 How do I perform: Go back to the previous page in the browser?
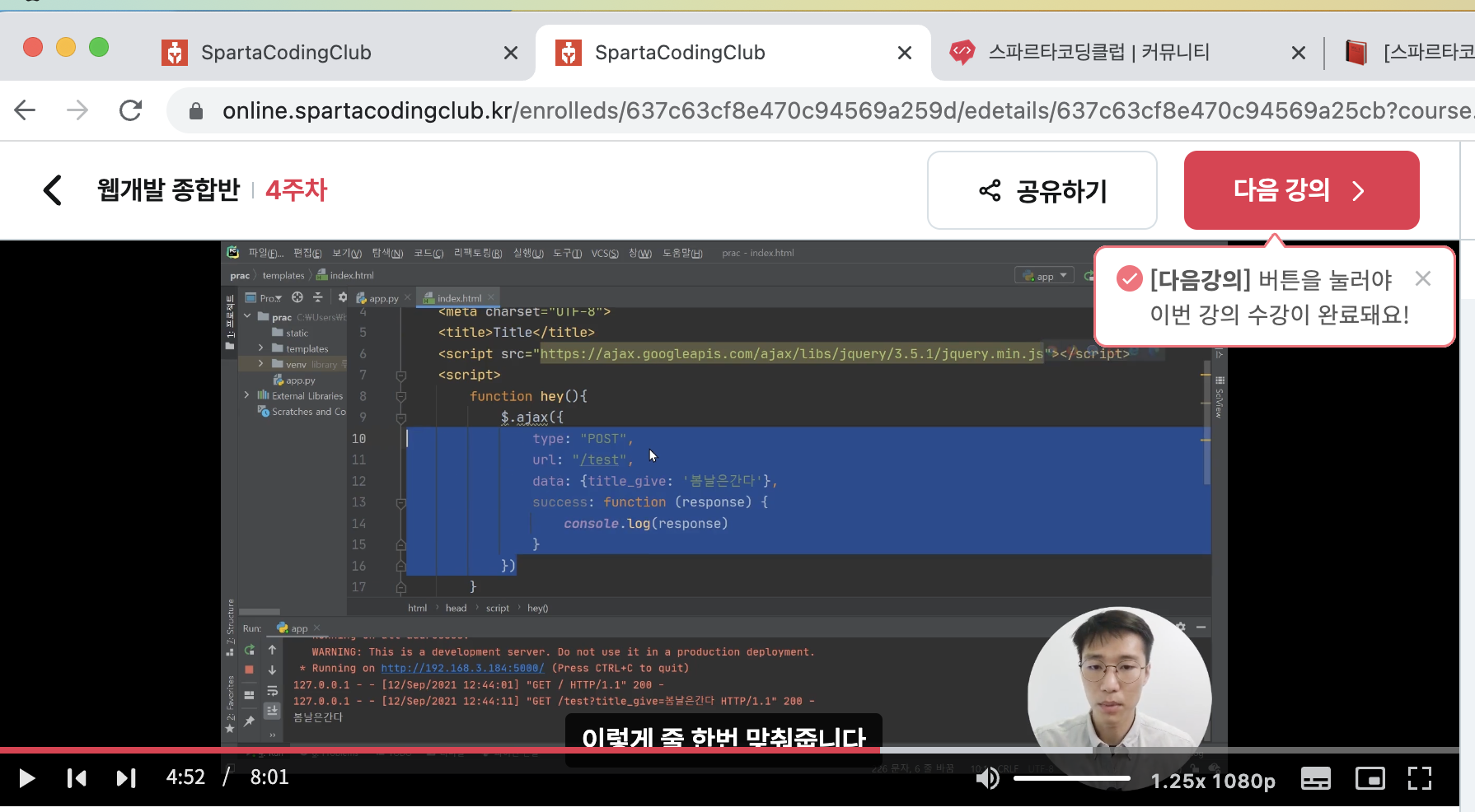[26, 110]
